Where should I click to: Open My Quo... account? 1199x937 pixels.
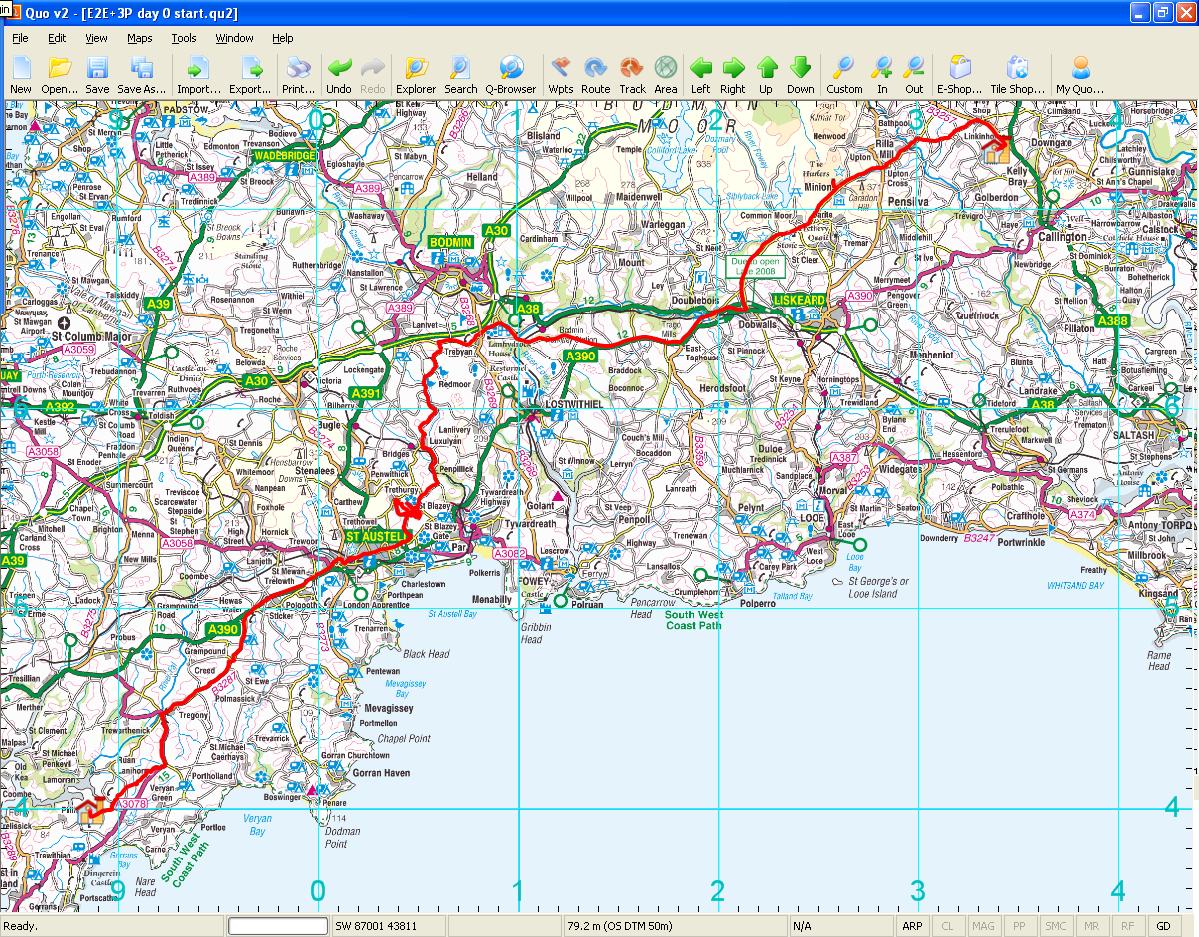click(x=1080, y=75)
